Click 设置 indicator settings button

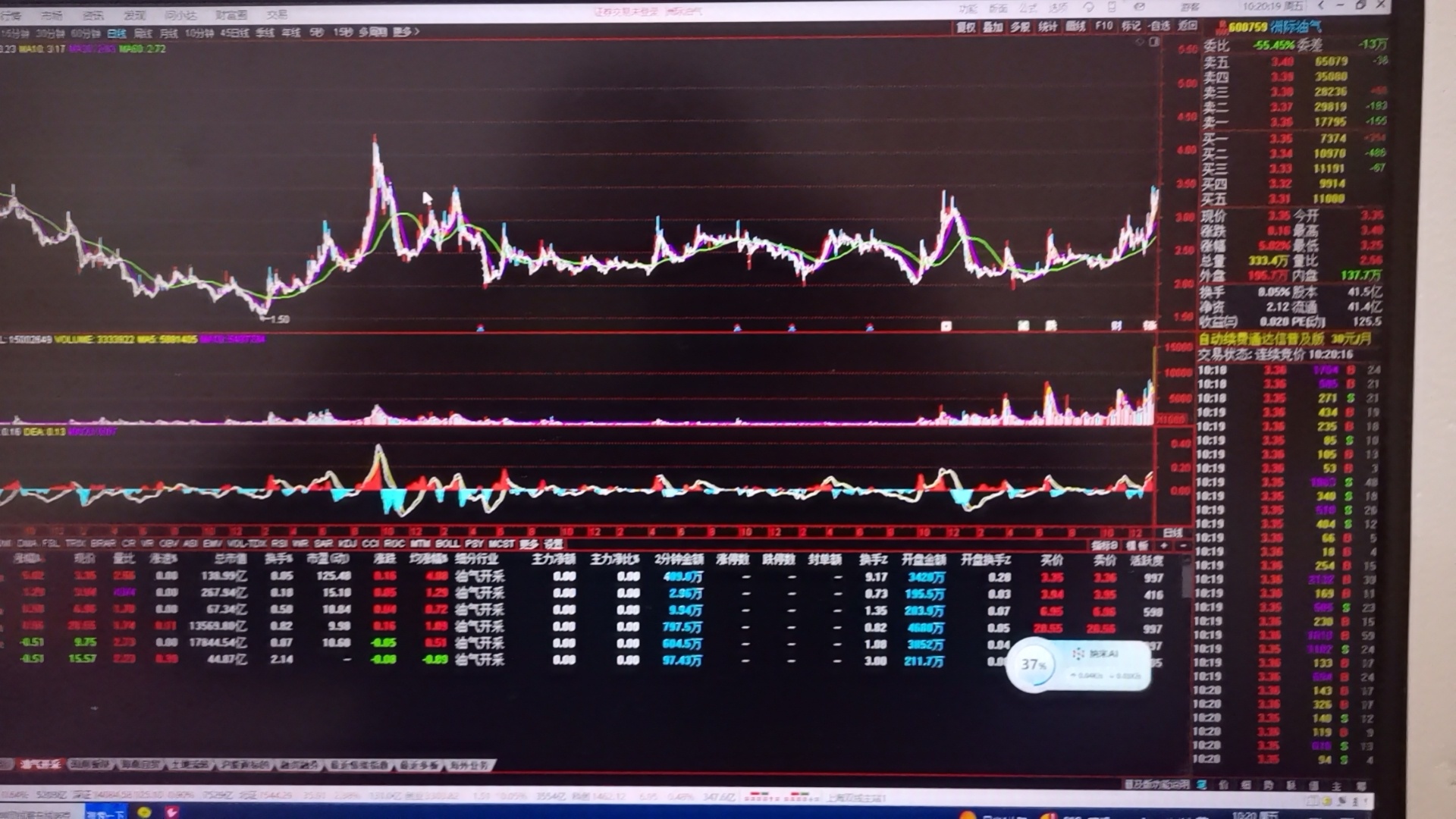pyautogui.click(x=554, y=544)
